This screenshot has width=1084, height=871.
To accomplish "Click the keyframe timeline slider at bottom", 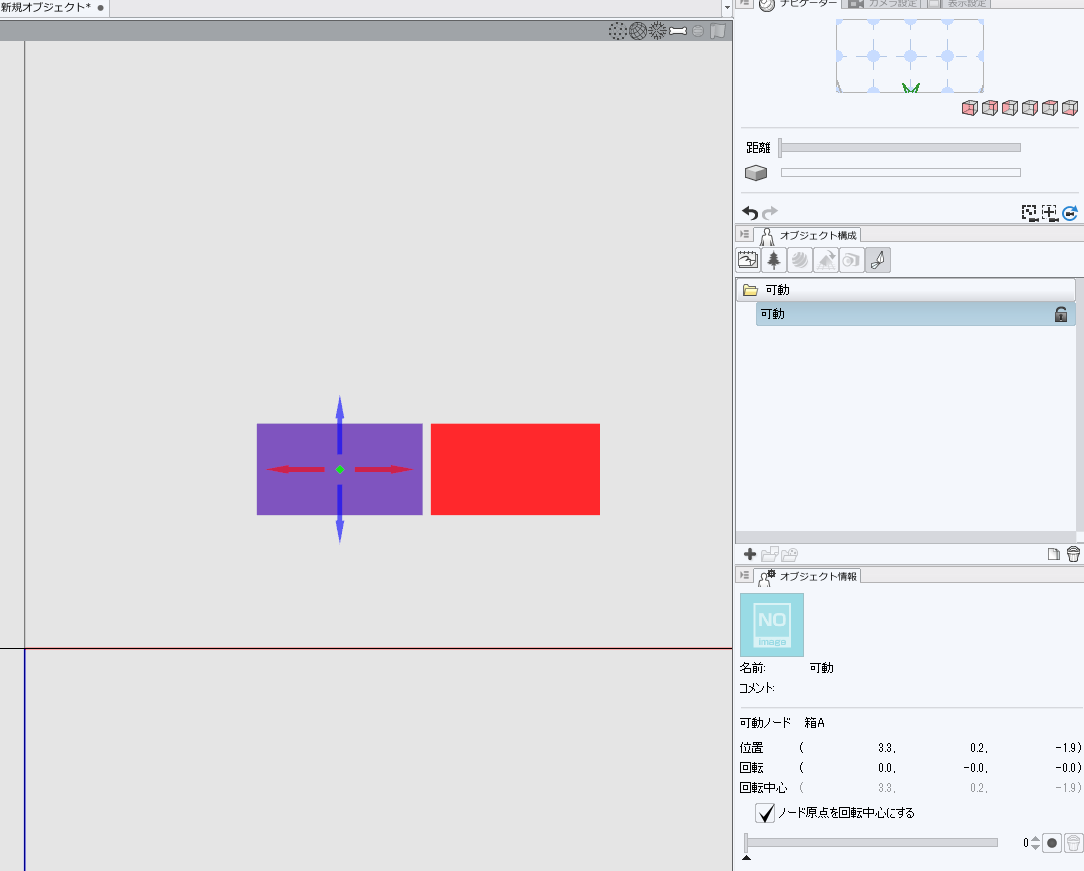I will click(x=871, y=843).
